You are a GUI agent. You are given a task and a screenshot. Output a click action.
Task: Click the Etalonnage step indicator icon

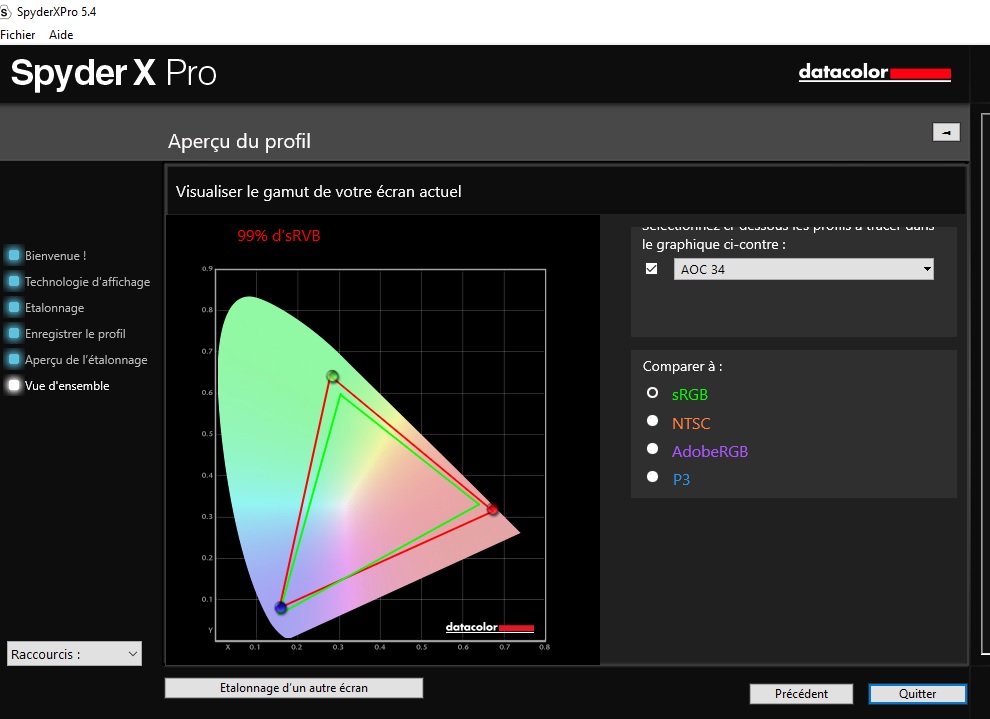coord(14,308)
